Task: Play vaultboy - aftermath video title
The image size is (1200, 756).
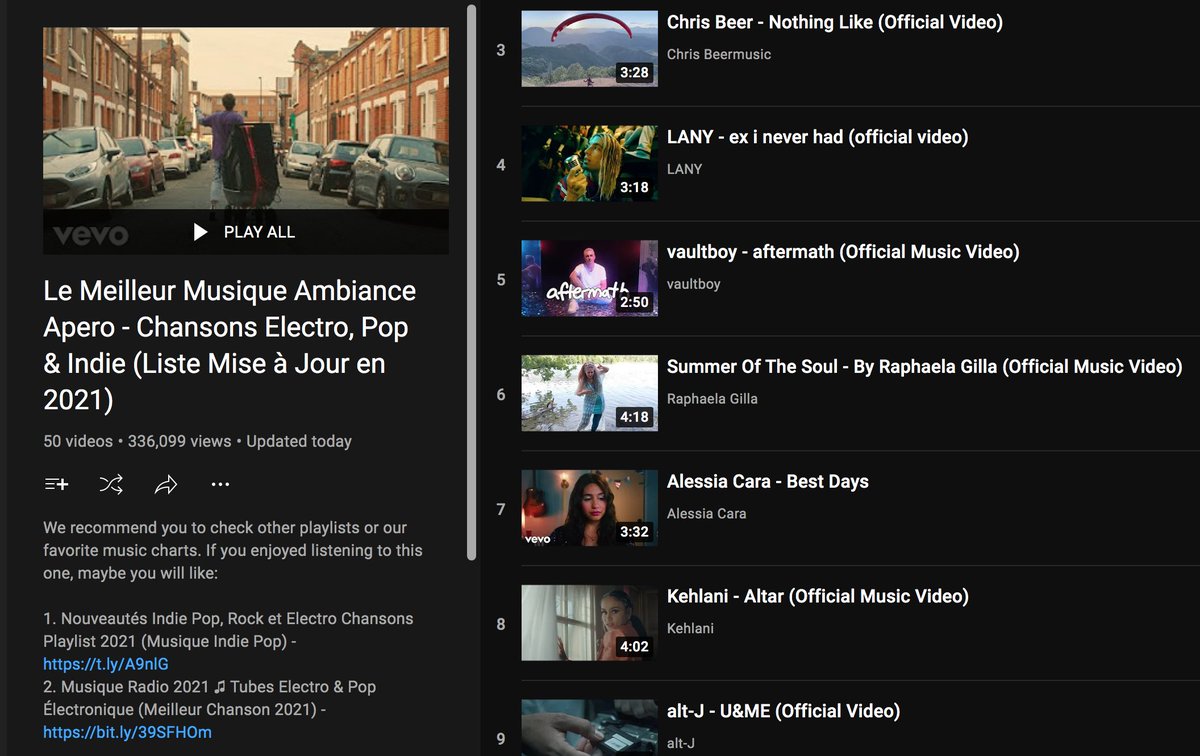Action: coord(843,252)
